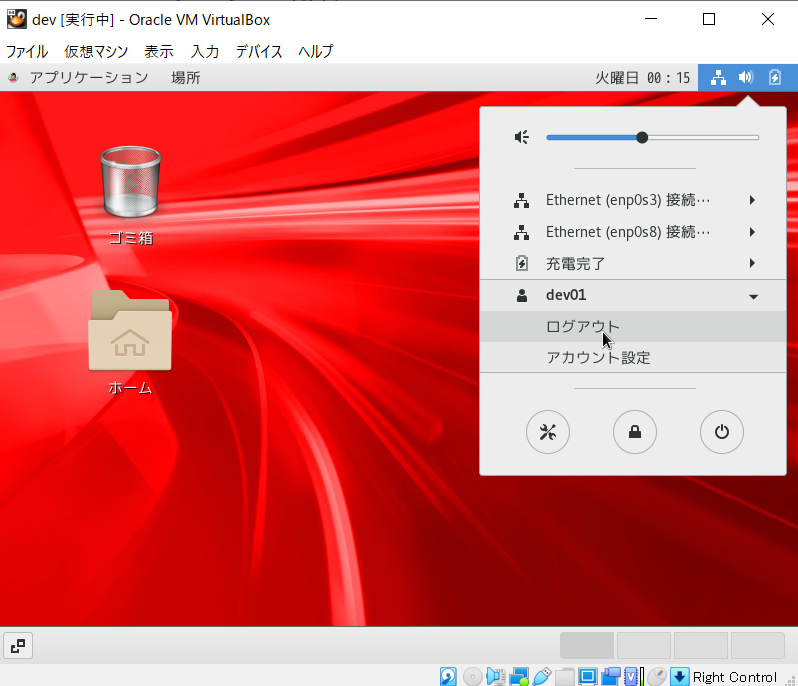This screenshot has width=798, height=686.
Task: Select the trash can desktop icon
Action: point(131,182)
